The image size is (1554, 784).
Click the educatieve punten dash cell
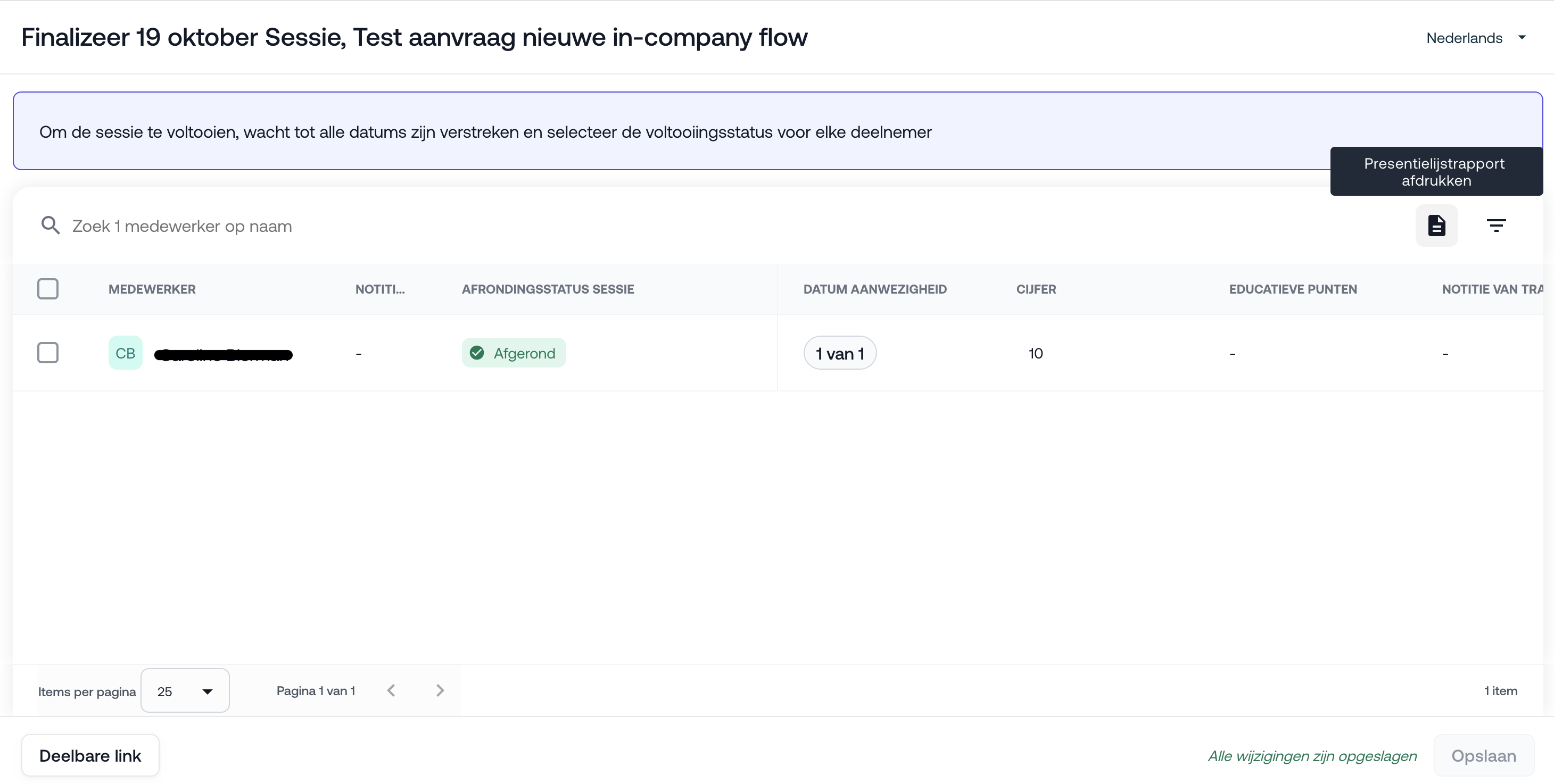tap(1233, 353)
